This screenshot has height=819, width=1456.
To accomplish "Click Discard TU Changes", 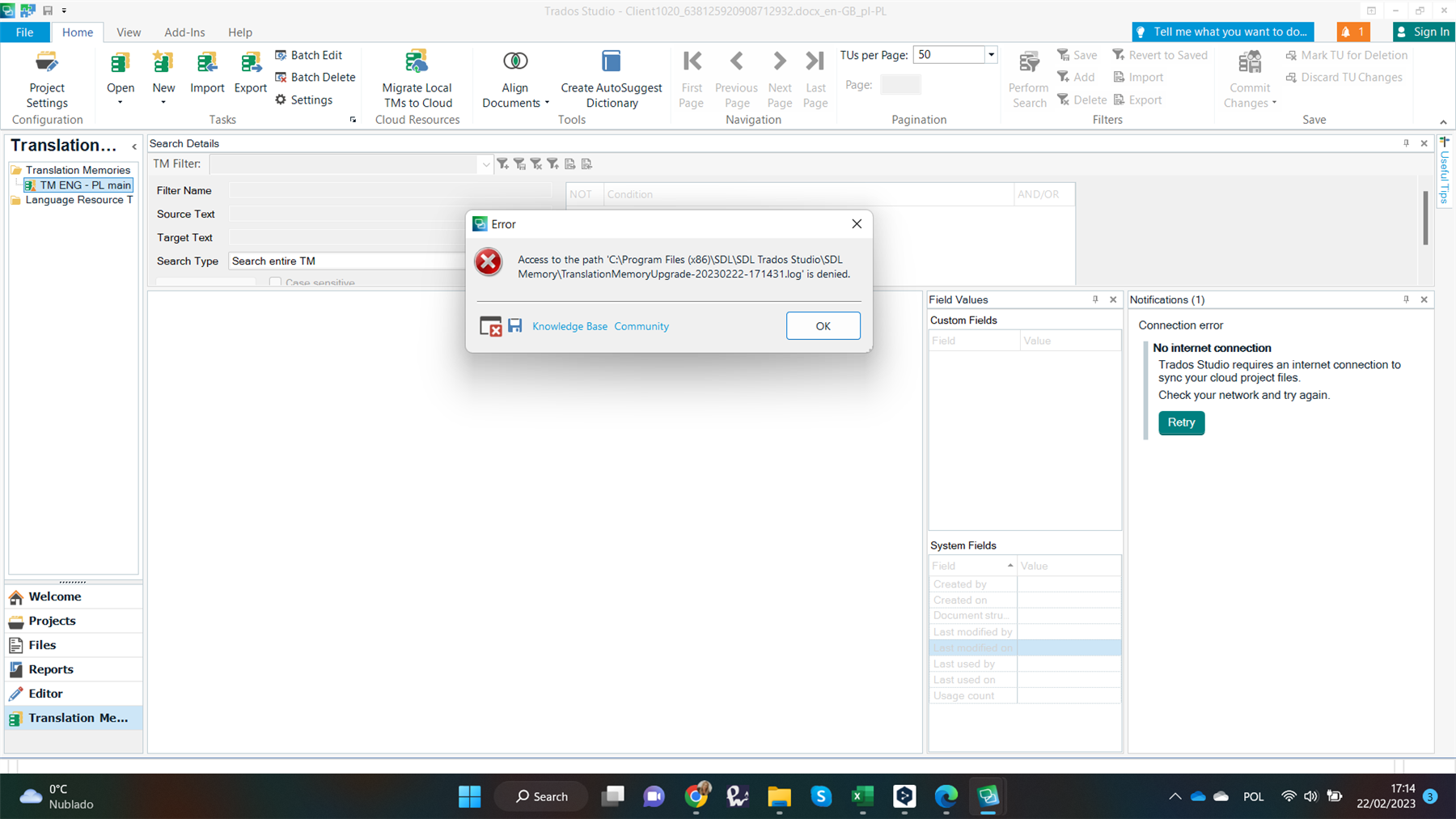I will [x=1344, y=77].
